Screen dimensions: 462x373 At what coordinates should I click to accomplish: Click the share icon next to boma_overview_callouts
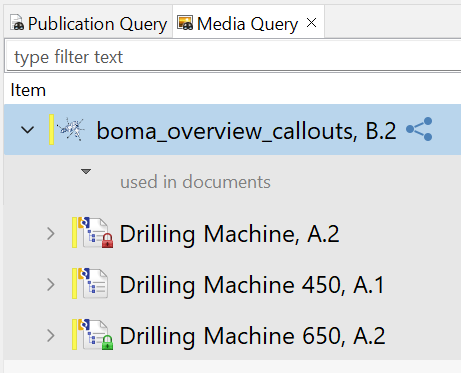(419, 129)
